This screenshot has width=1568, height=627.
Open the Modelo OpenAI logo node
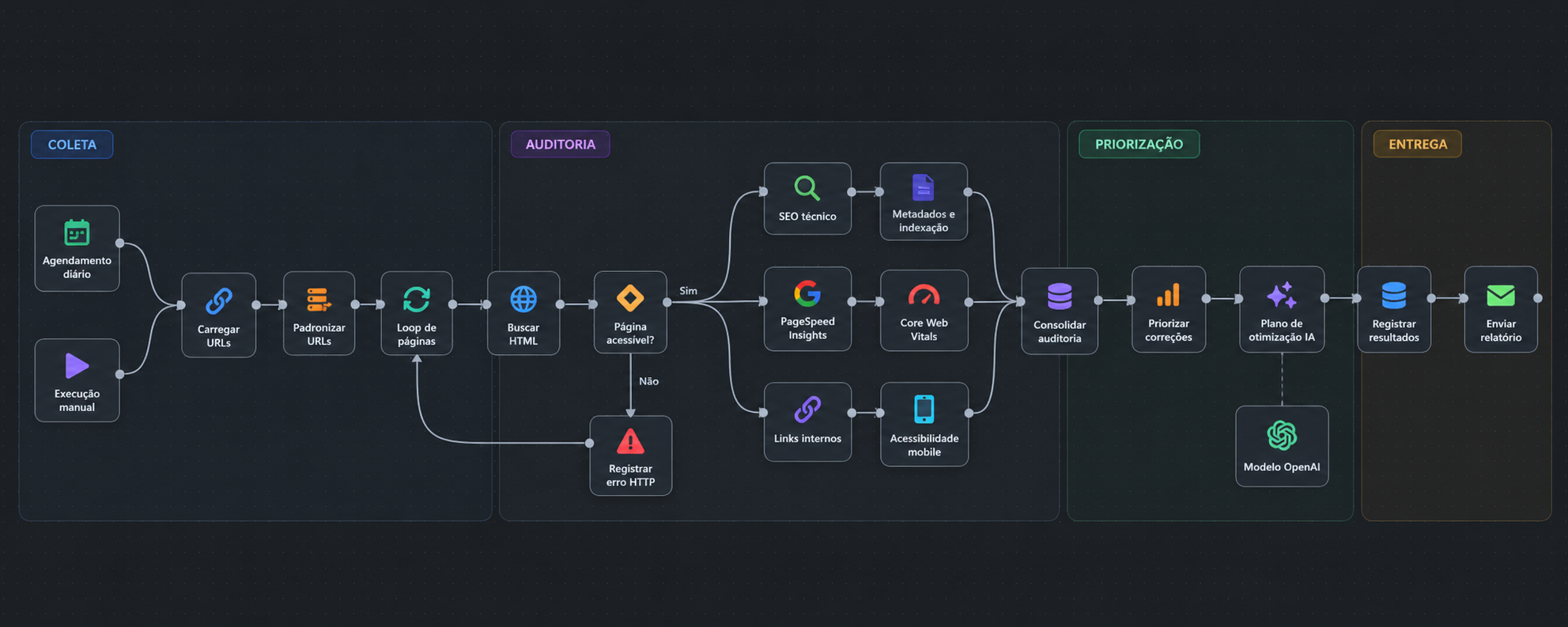pos(1282,436)
